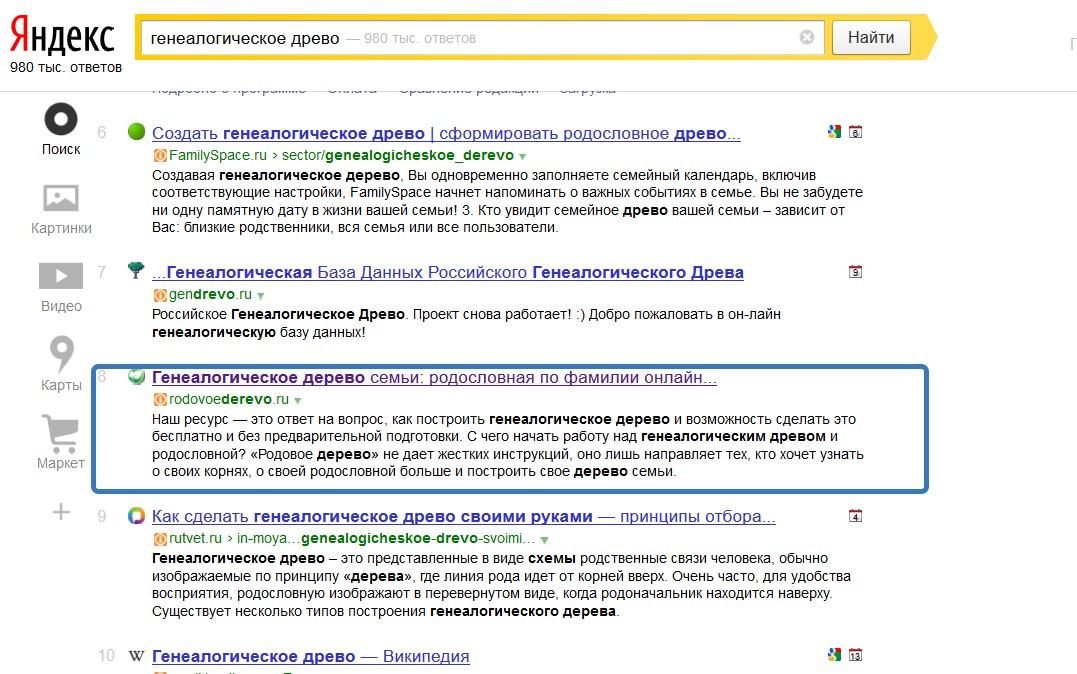1077x674 pixels.
Task: Click the colored puzzle icon beside the Википедия result
Action: pyautogui.click(x=835, y=655)
